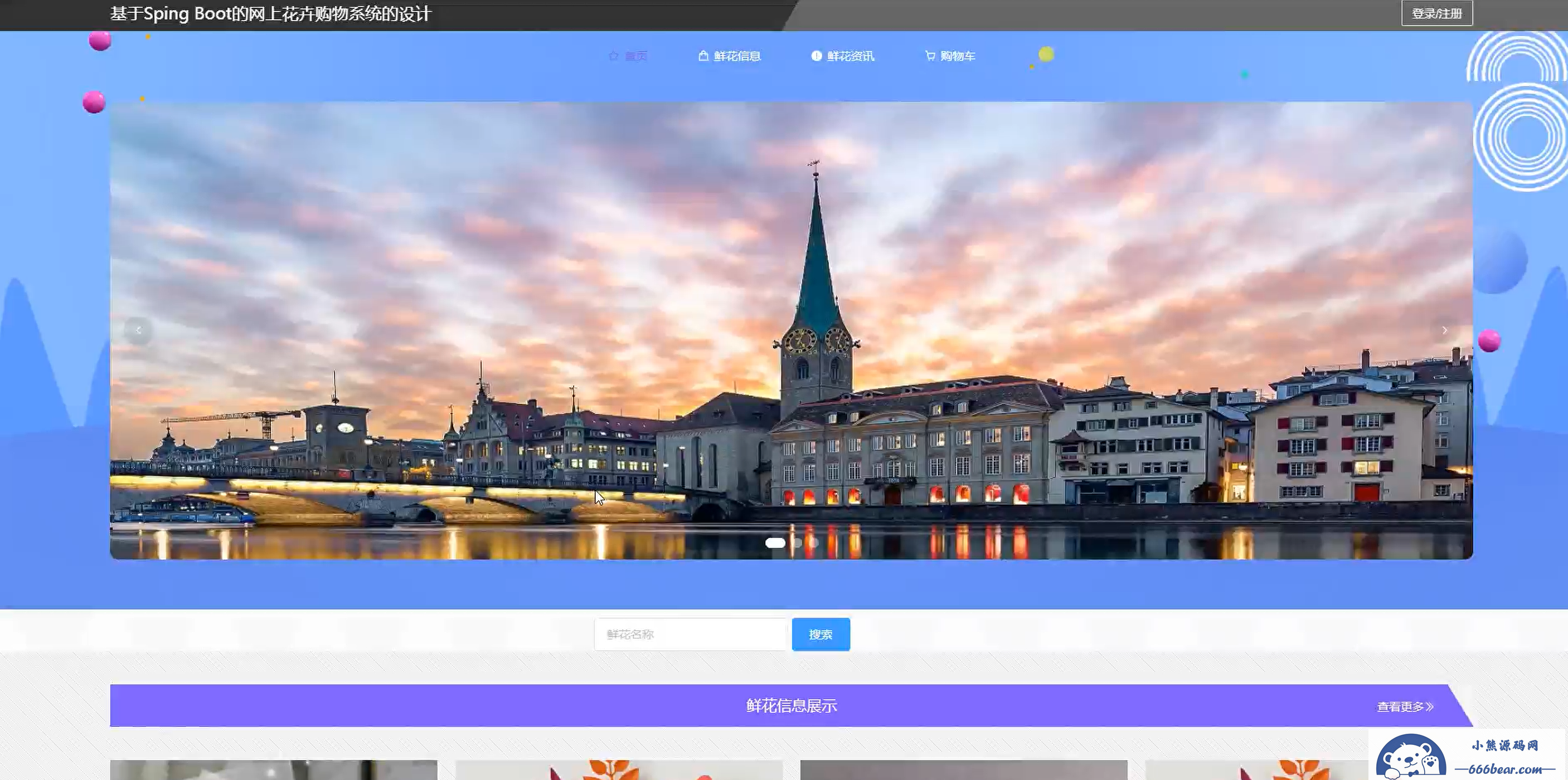Focus the 鲜花名称 search input field
The width and height of the screenshot is (1568, 780).
tap(691, 635)
